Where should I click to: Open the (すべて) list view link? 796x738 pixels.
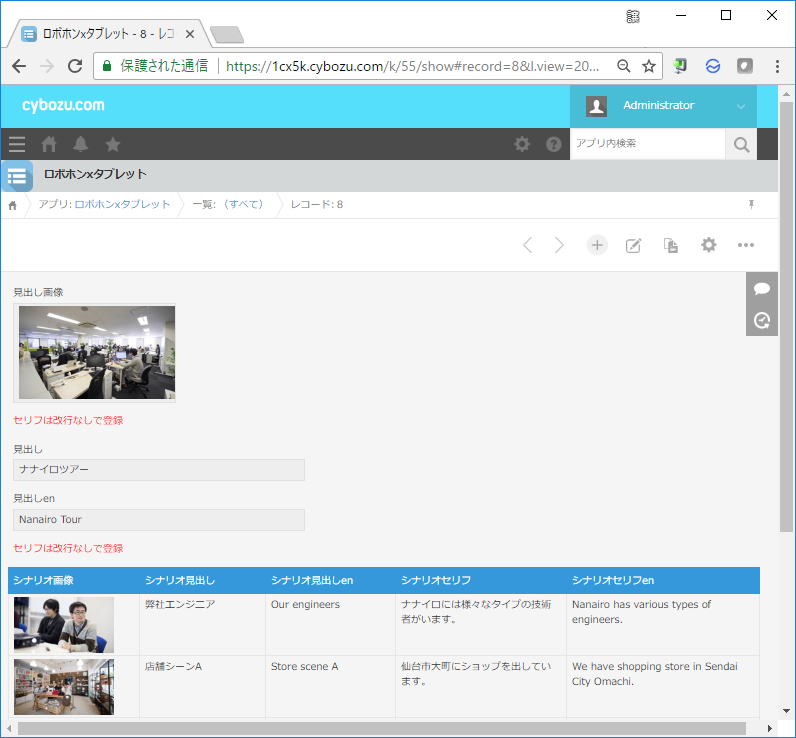point(244,204)
